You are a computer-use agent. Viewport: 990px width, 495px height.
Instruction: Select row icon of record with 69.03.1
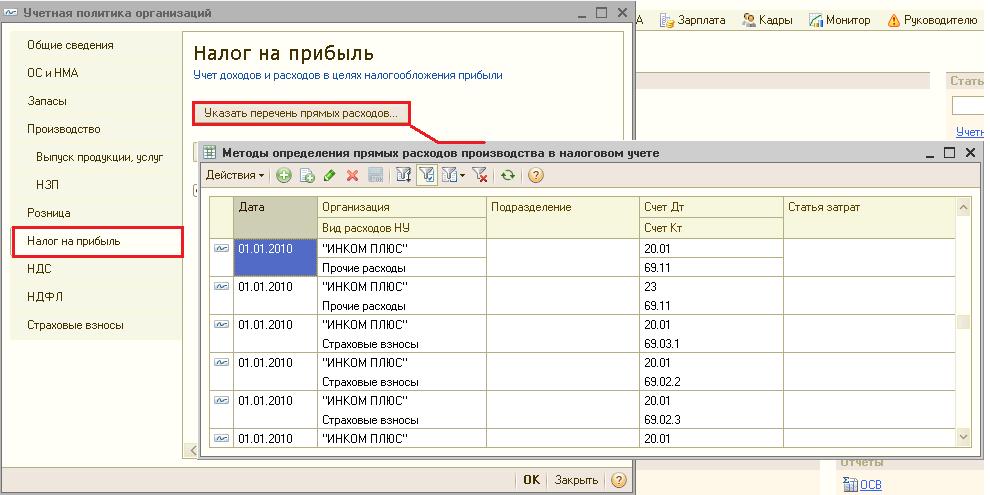pyautogui.click(x=221, y=324)
